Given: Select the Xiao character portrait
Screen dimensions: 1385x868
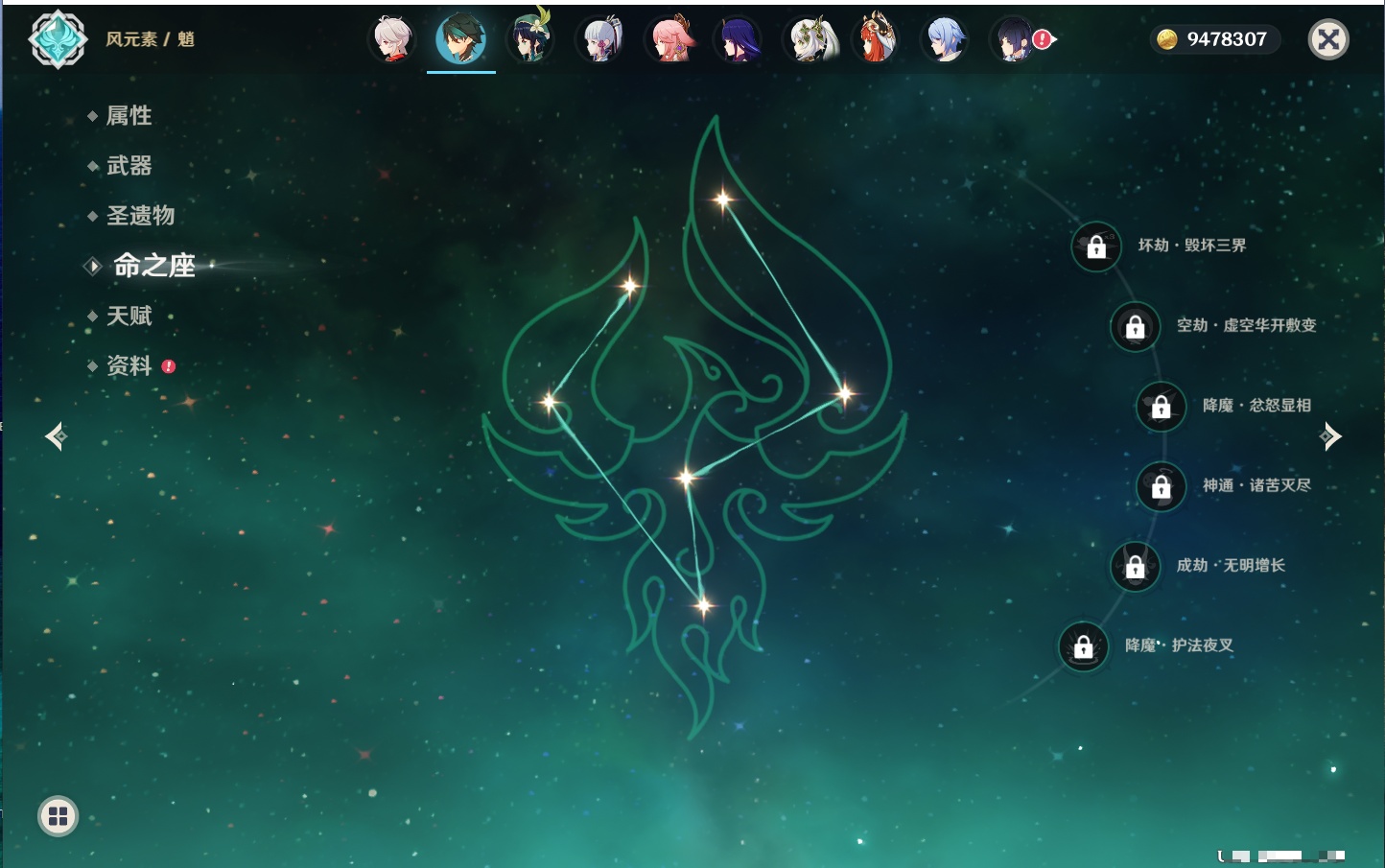Looking at the screenshot, I should point(461,39).
